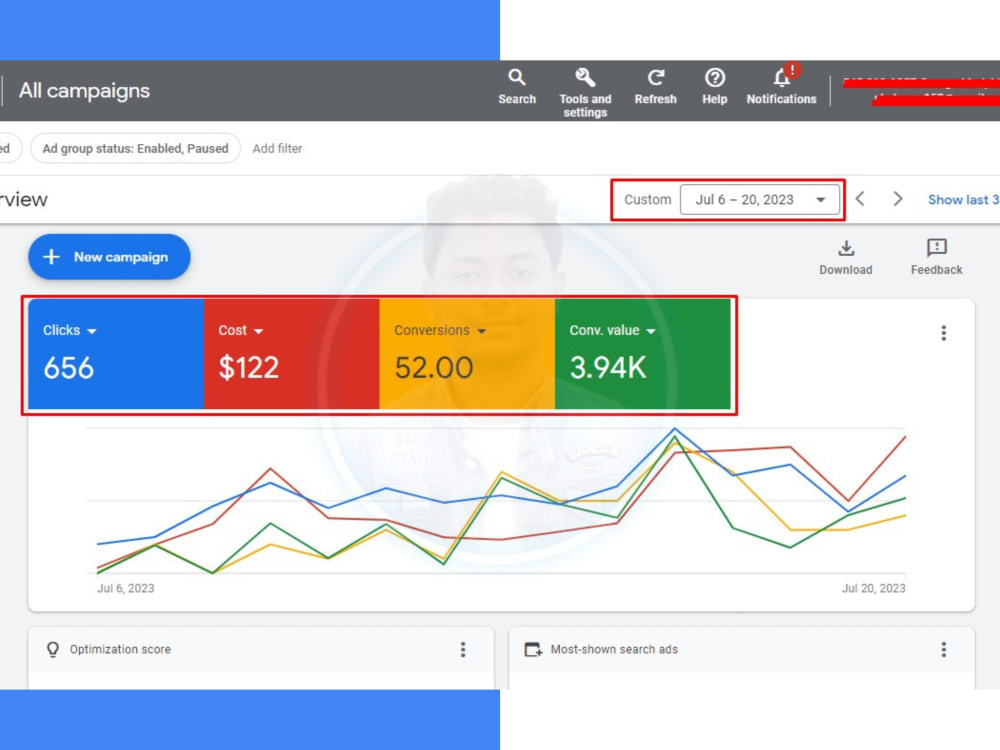Open the Notifications bell

(x=781, y=85)
